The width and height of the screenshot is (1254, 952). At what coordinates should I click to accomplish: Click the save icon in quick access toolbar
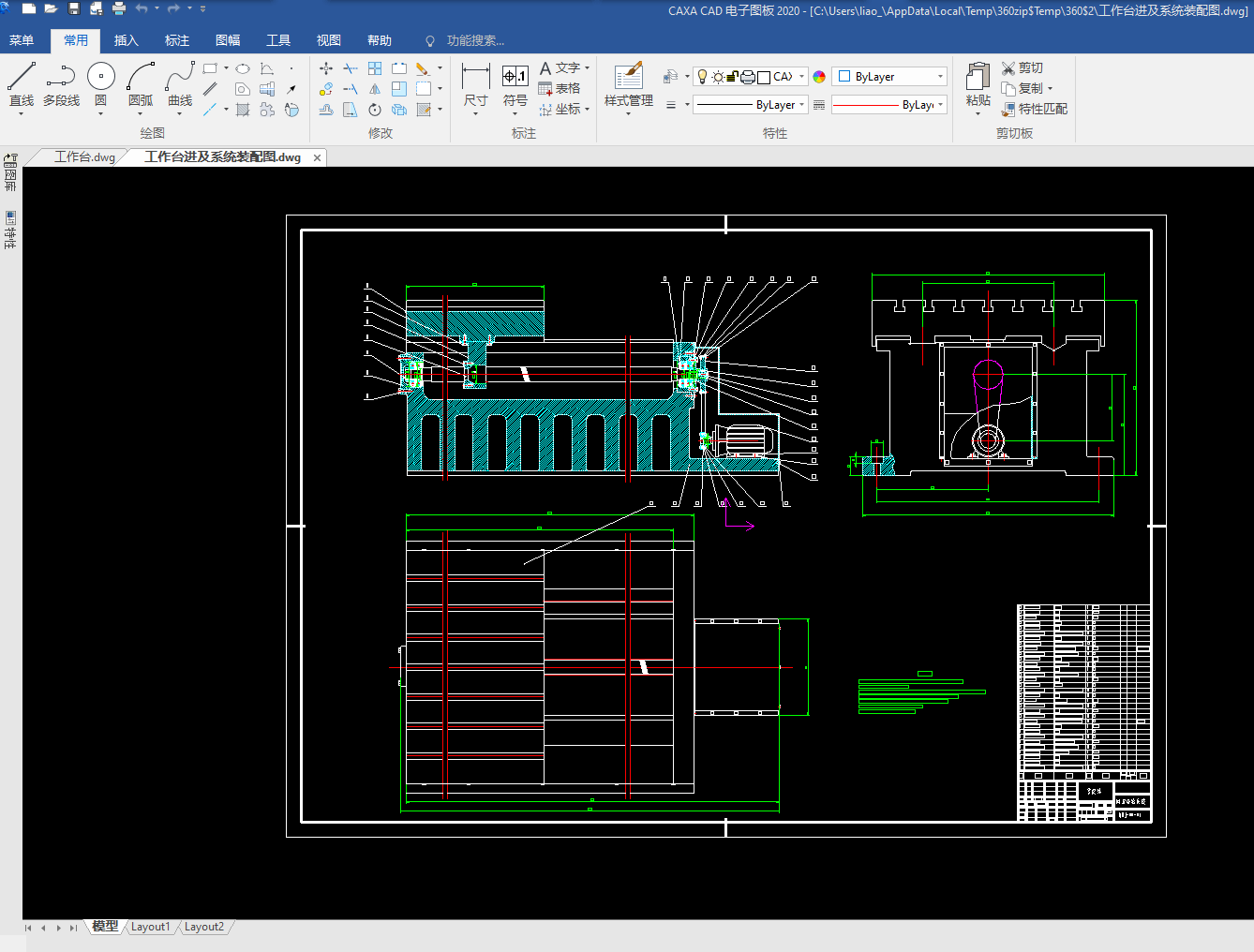coord(74,8)
